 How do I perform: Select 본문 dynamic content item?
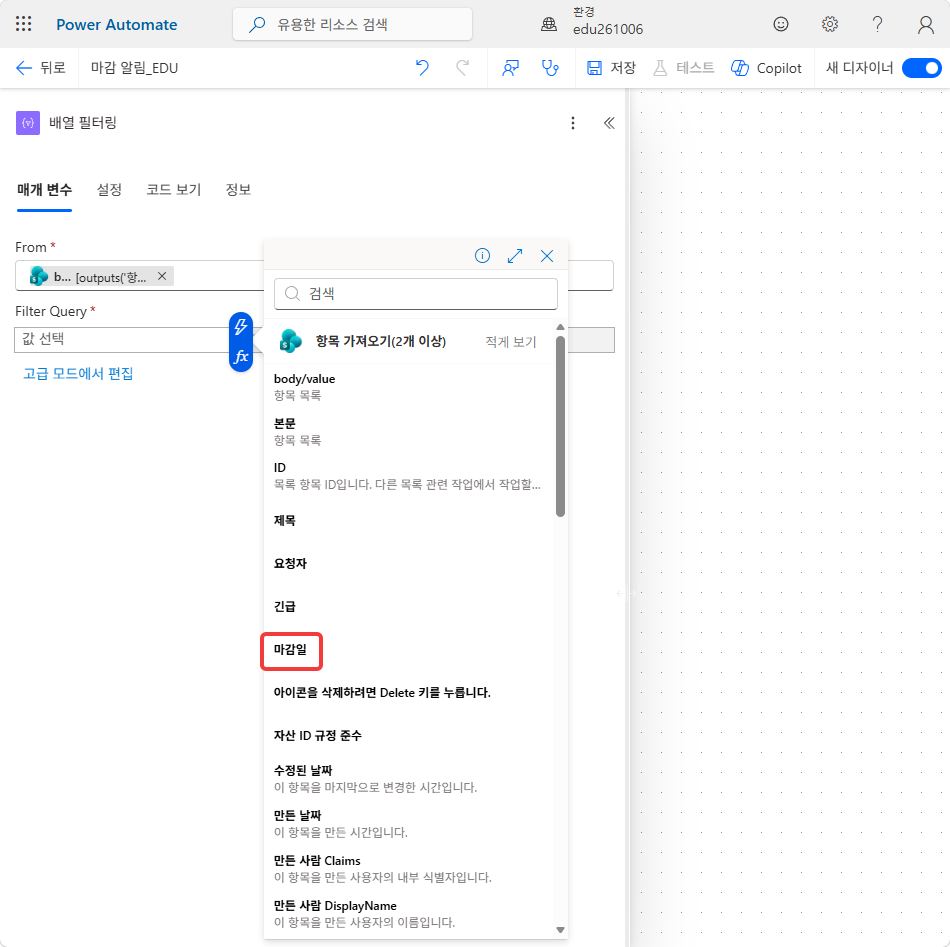click(x=409, y=431)
